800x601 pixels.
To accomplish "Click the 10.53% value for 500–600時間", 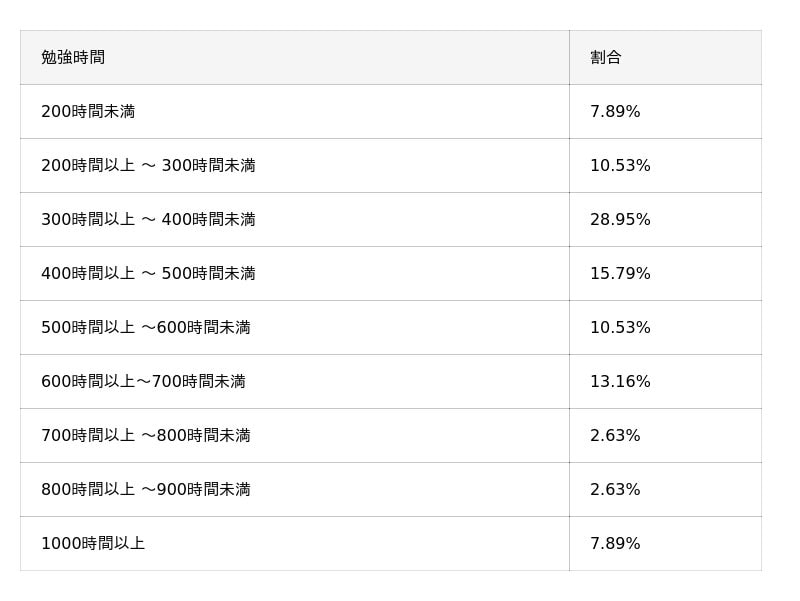I will tap(620, 328).
